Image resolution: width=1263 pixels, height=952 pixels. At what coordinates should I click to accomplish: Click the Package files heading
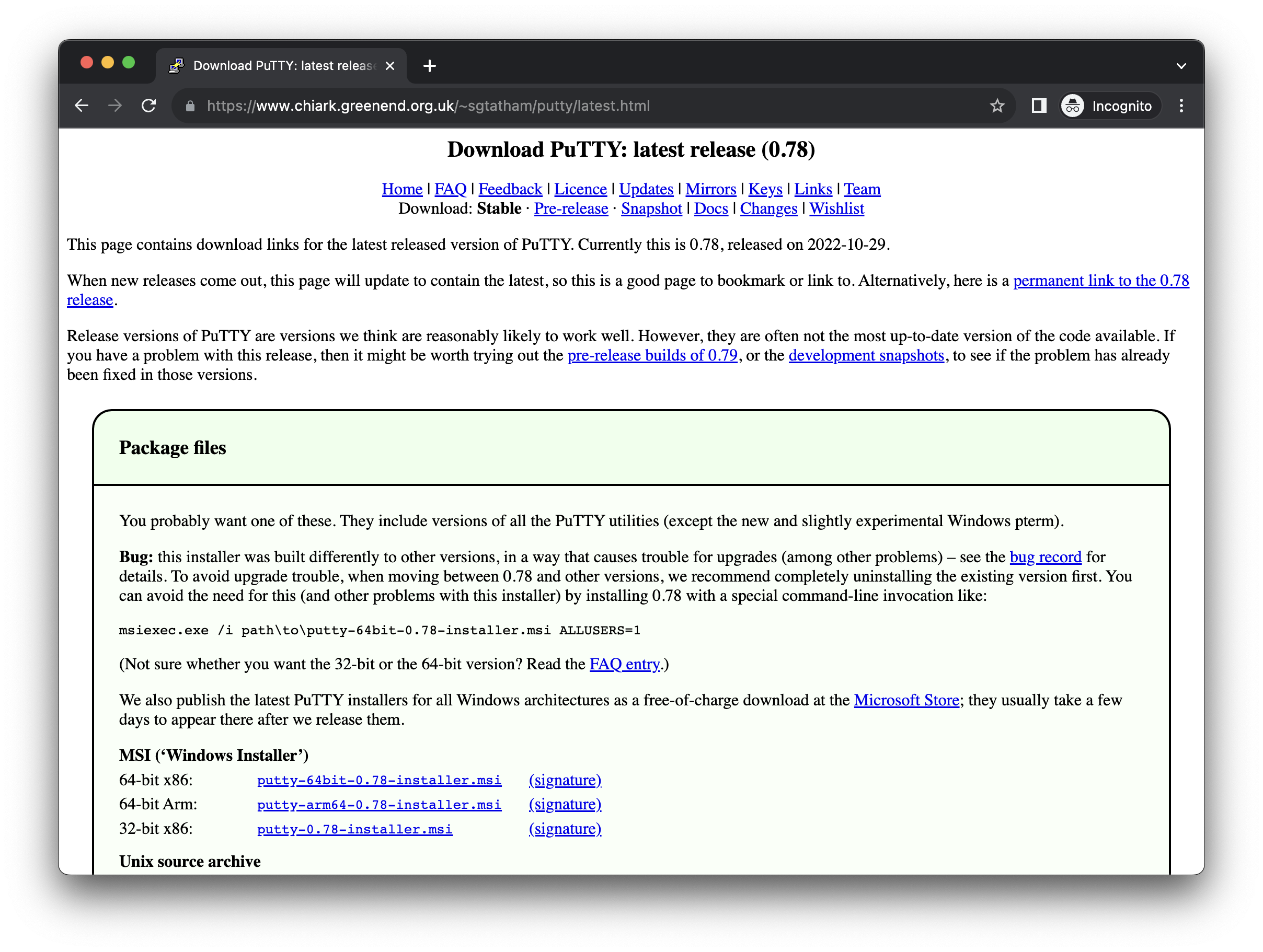coord(173,448)
